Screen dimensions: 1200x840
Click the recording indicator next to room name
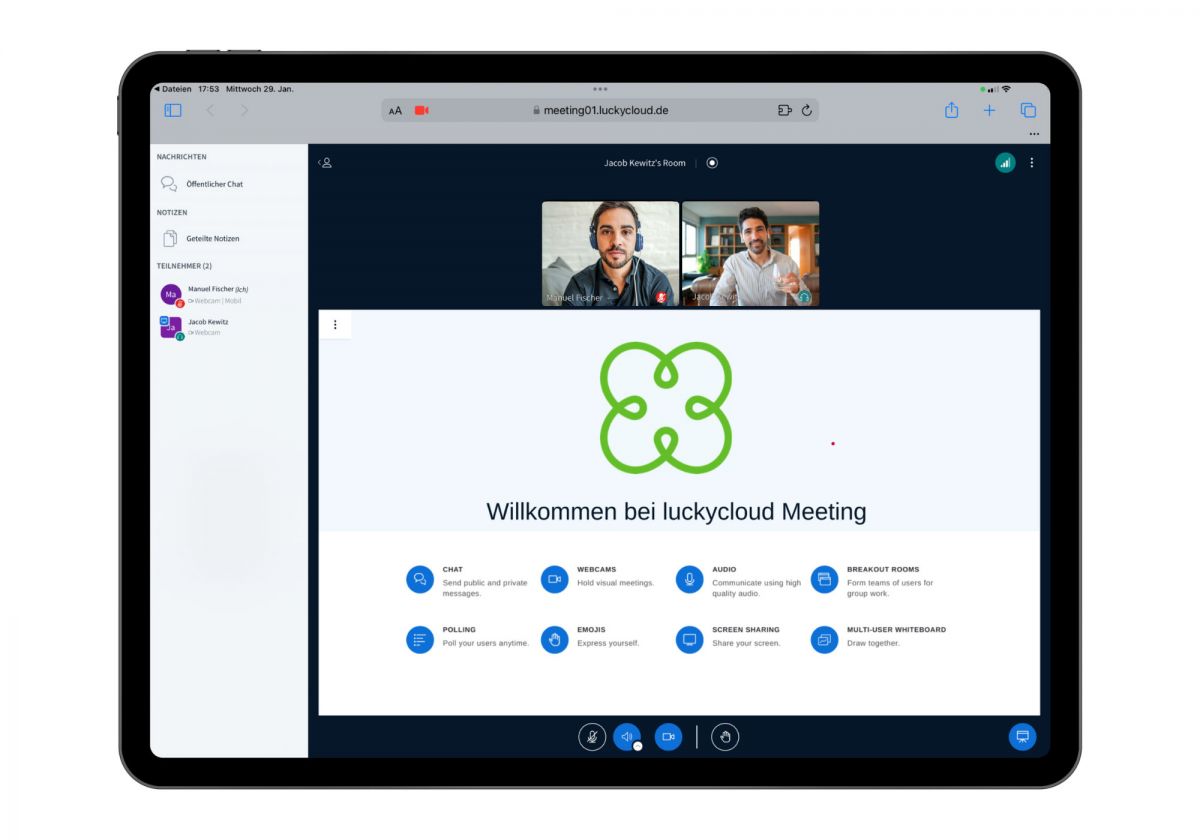(712, 162)
